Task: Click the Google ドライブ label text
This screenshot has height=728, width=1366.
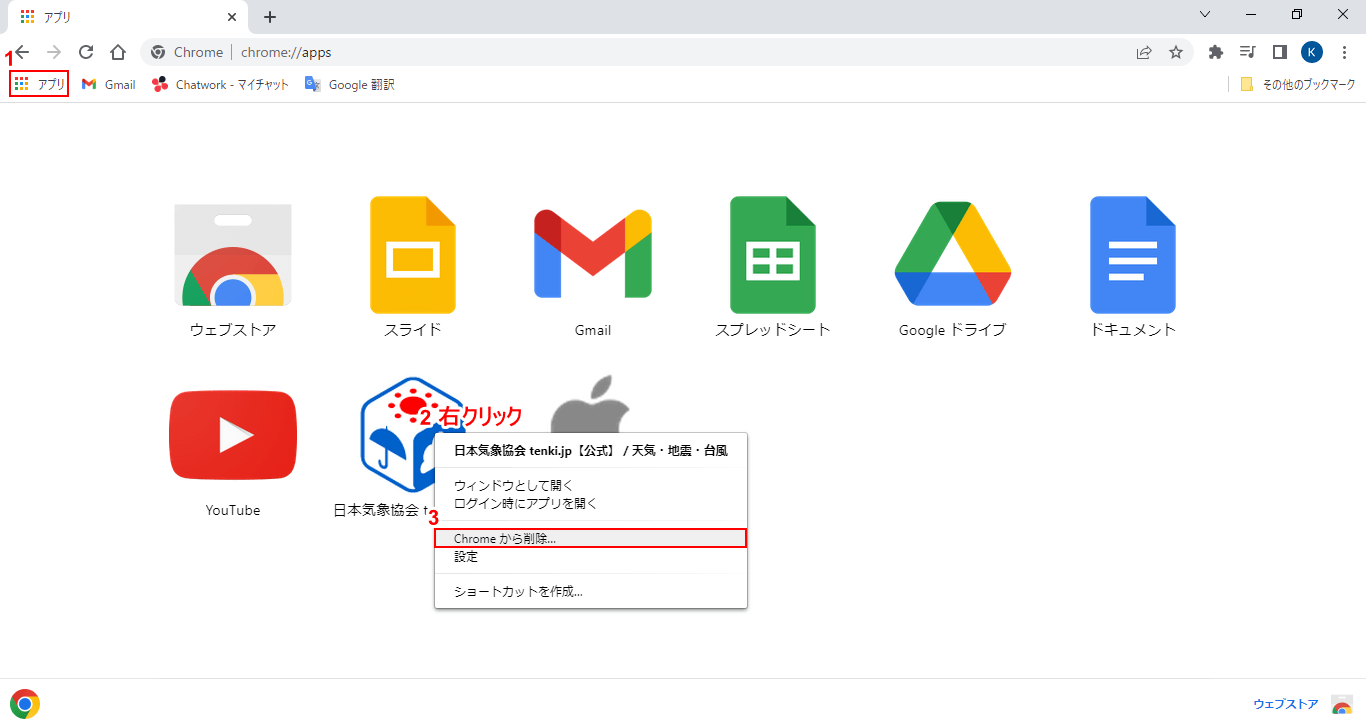Action: pyautogui.click(x=952, y=330)
